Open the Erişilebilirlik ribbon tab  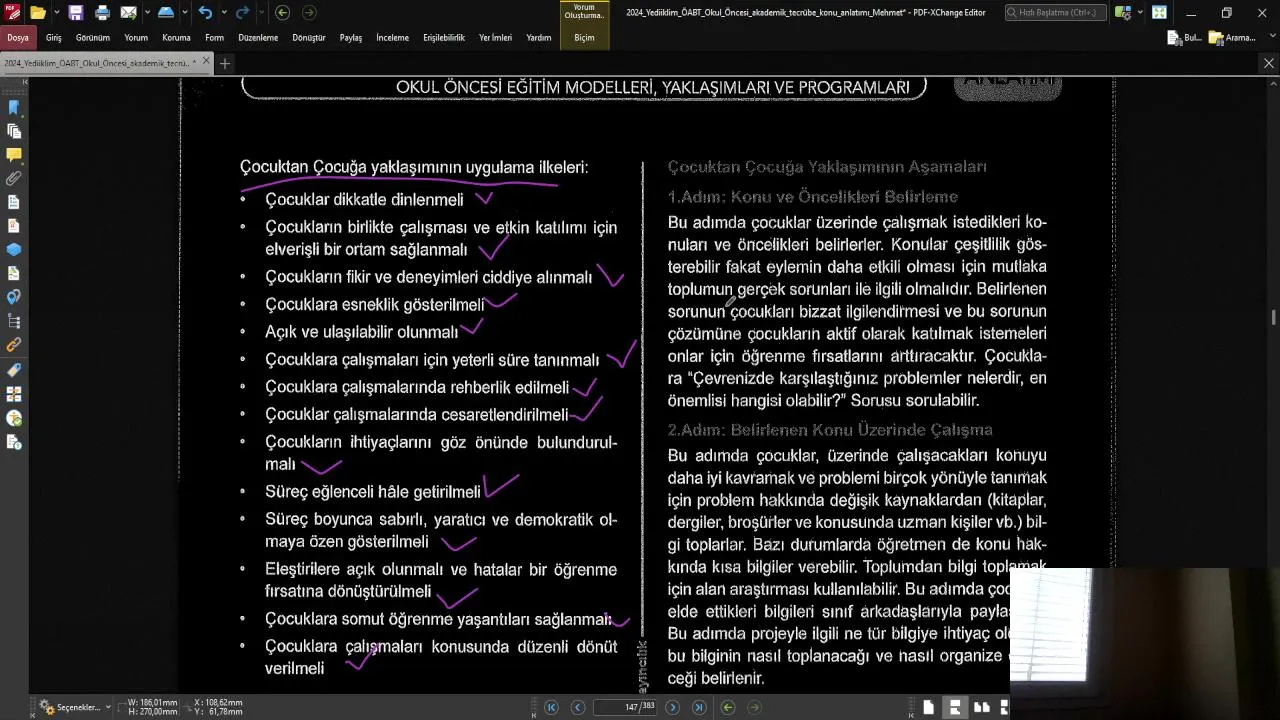[444, 38]
